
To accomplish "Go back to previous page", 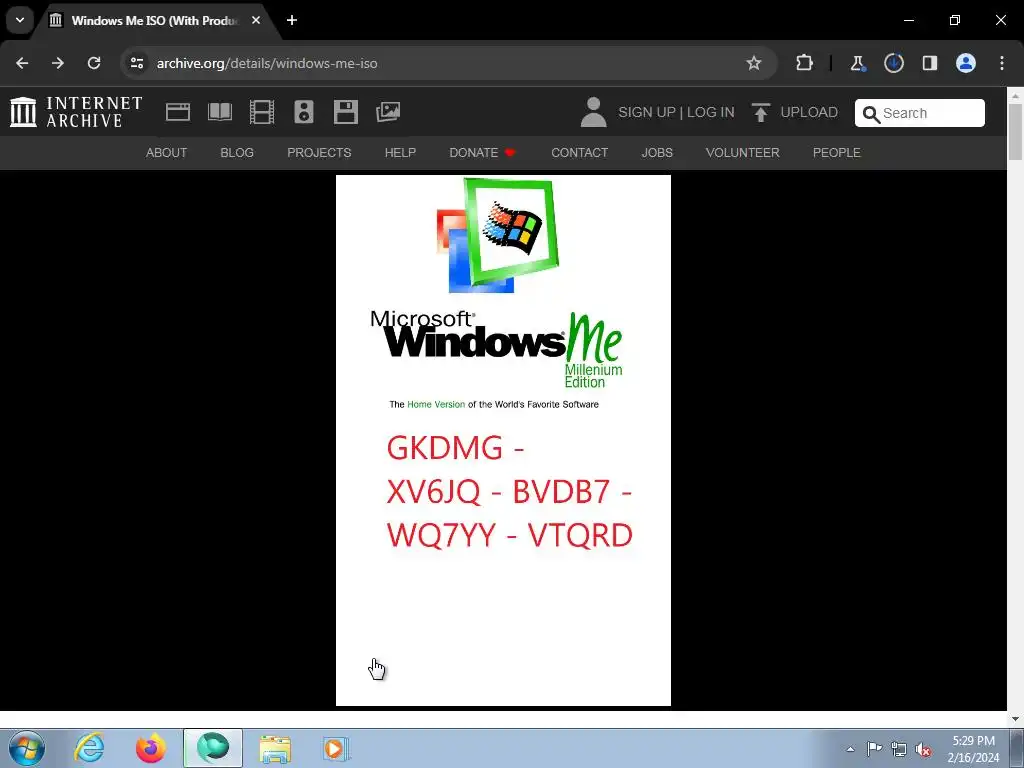I will click(22, 63).
